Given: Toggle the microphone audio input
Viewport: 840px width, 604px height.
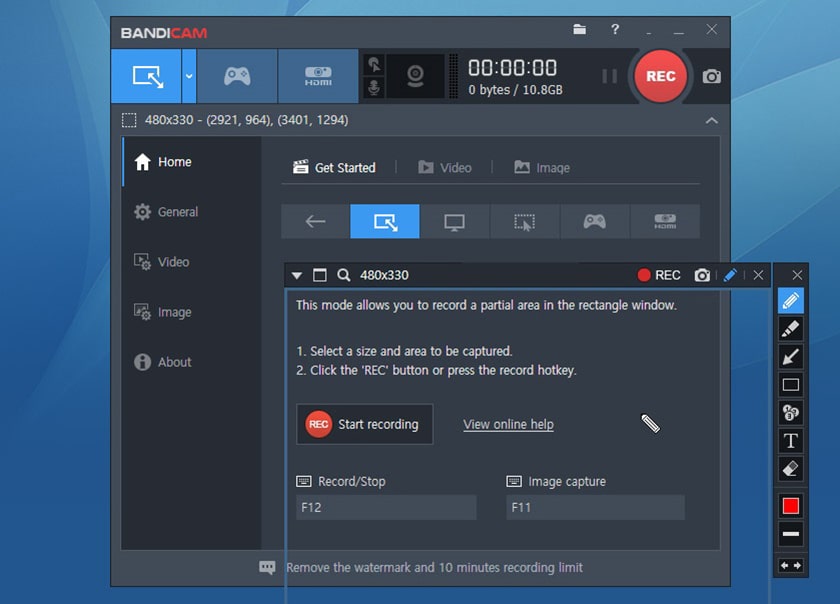Looking at the screenshot, I should 374,90.
